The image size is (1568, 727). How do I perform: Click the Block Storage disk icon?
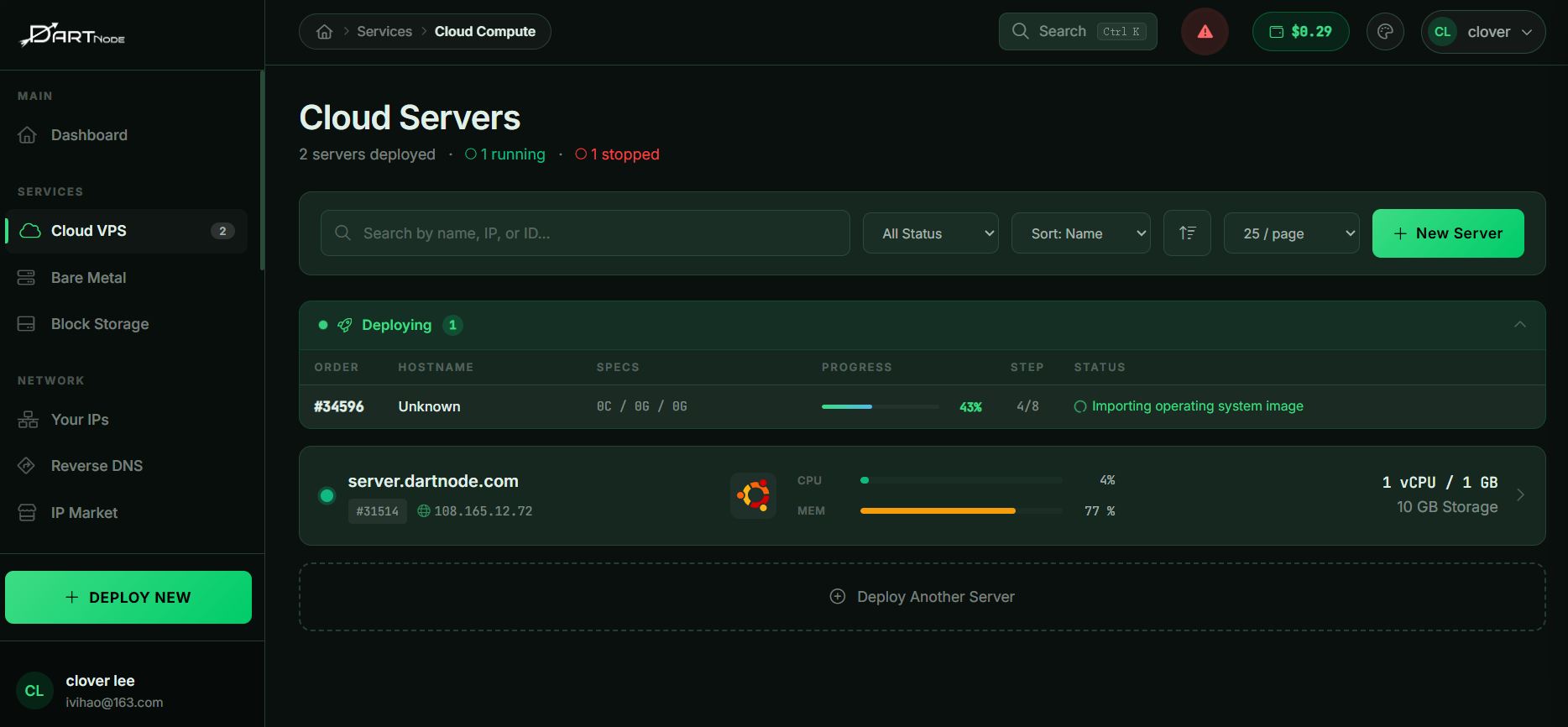(x=27, y=324)
